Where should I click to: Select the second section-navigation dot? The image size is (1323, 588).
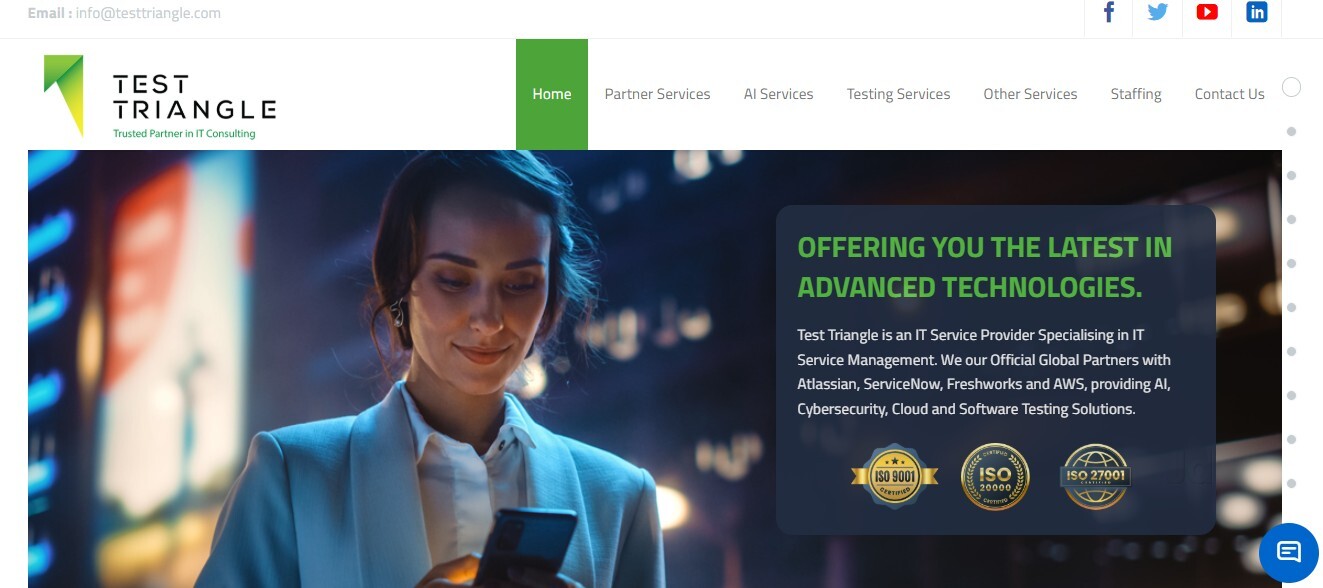[x=1291, y=131]
